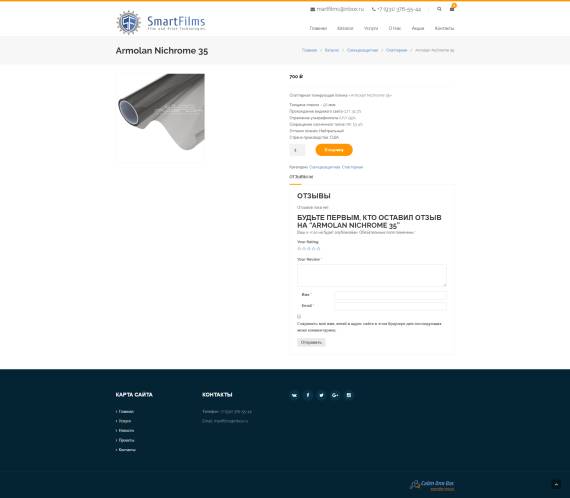Open the shopping cart icon
The width and height of the screenshot is (570, 498).
[452, 9]
